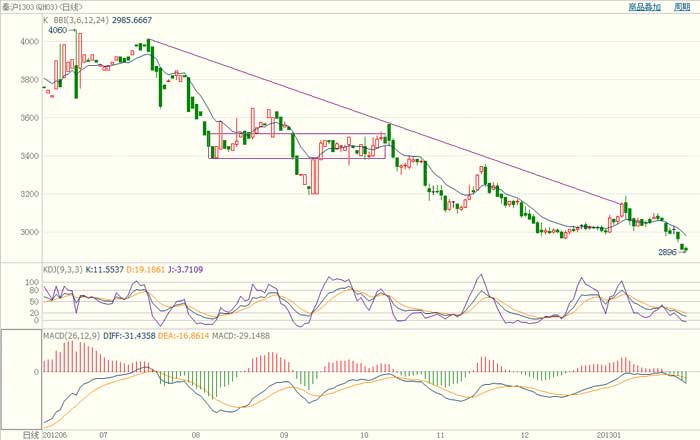
Task: Click the KDJ J:-3.7109 value
Action: click(x=185, y=270)
